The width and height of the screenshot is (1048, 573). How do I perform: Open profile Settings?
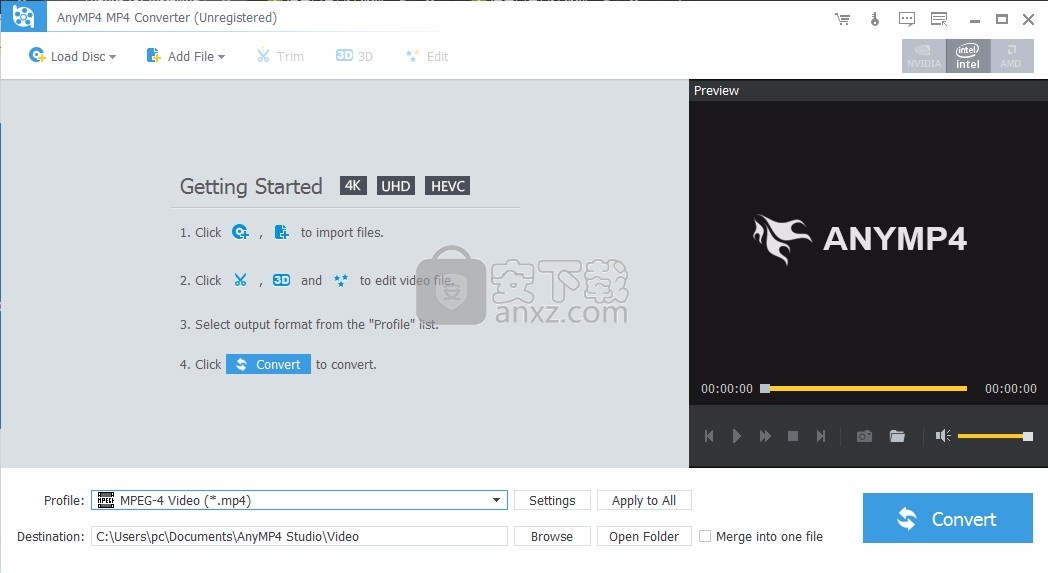552,500
